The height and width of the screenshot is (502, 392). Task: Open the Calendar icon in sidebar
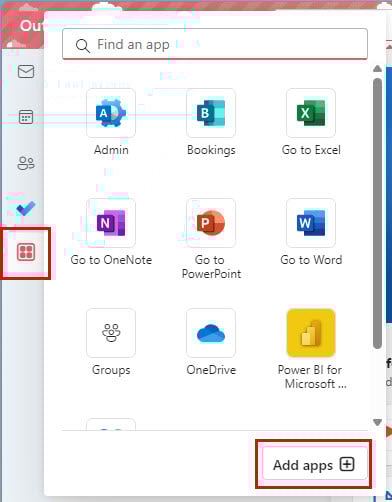click(x=26, y=117)
